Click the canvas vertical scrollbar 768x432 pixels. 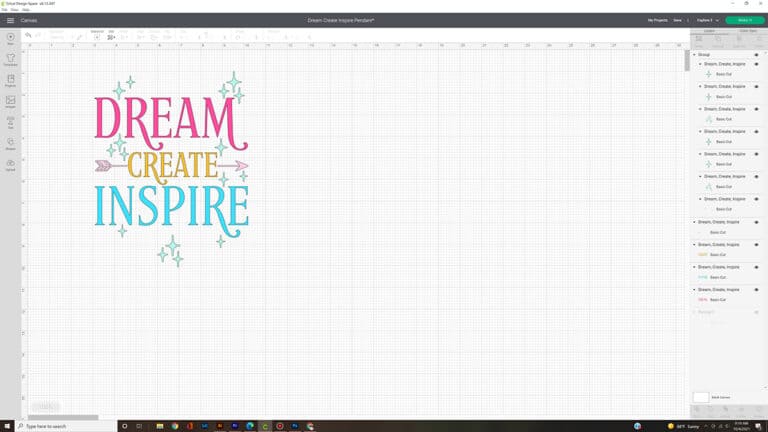coord(687,61)
